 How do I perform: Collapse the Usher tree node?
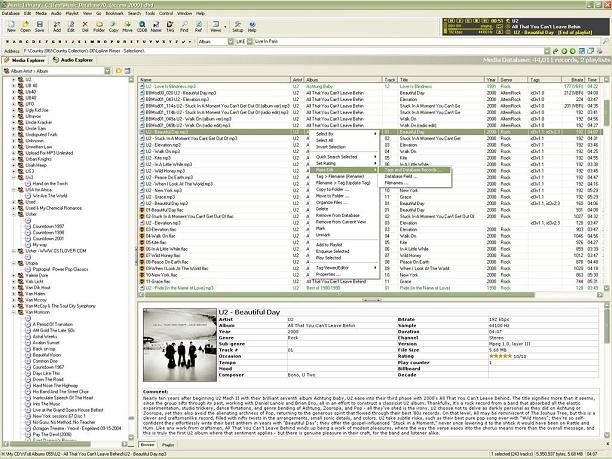14,214
